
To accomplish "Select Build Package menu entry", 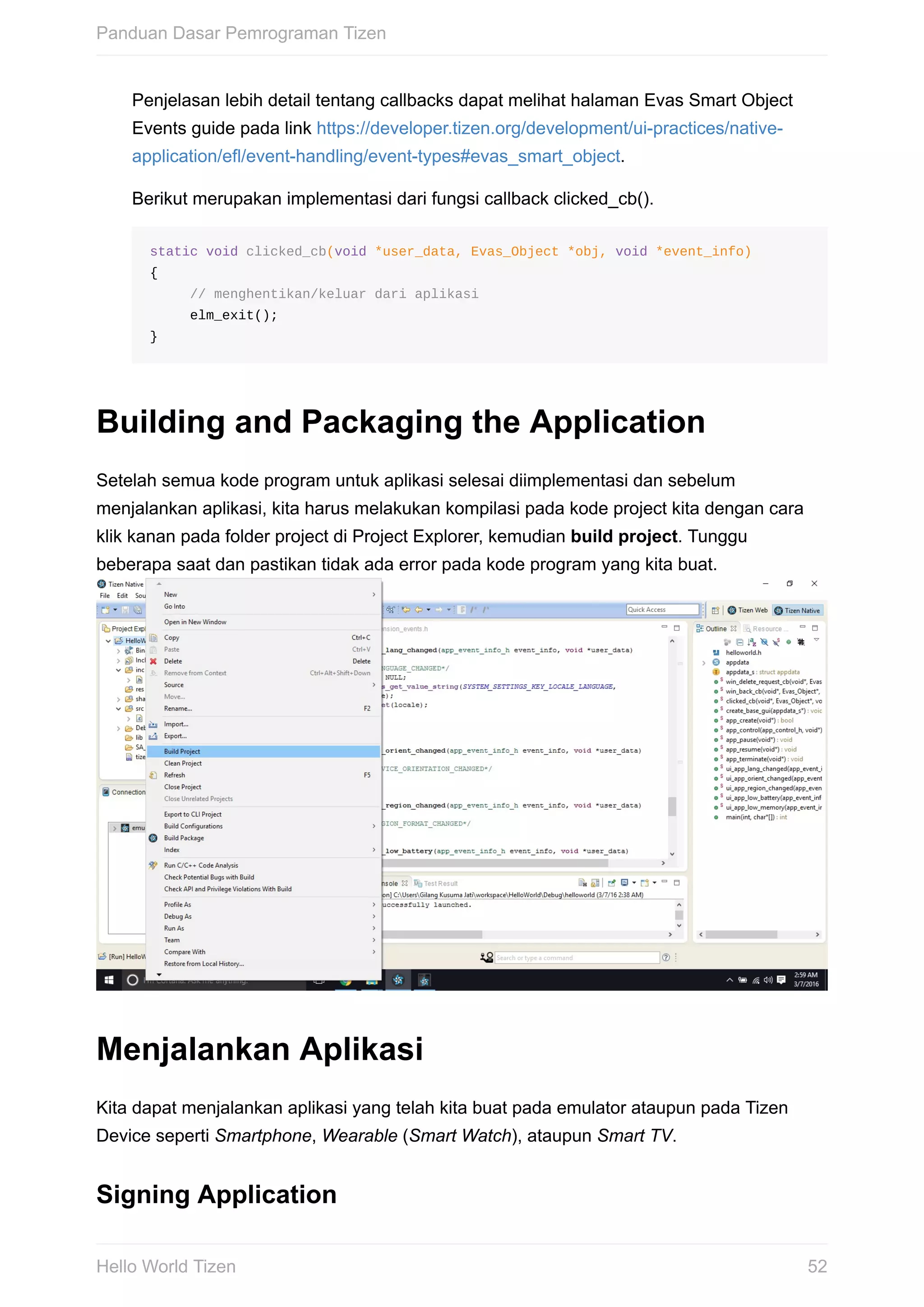I will pyautogui.click(x=263, y=838).
